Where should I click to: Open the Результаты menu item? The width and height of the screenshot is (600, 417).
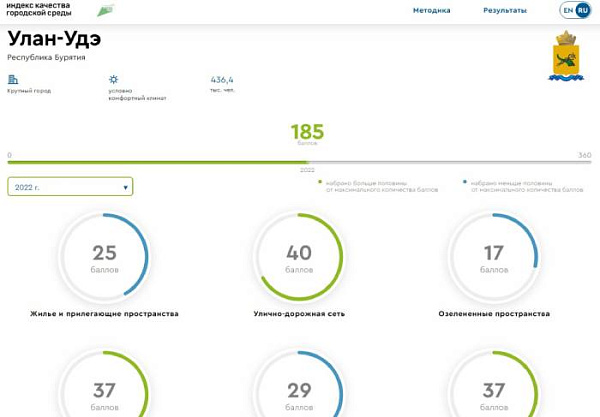point(504,10)
